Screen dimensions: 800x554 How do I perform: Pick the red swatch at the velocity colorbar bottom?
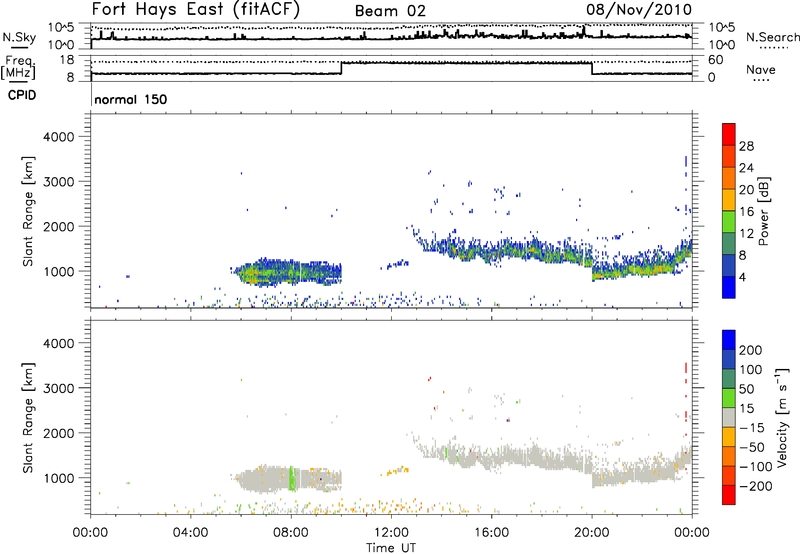click(729, 495)
